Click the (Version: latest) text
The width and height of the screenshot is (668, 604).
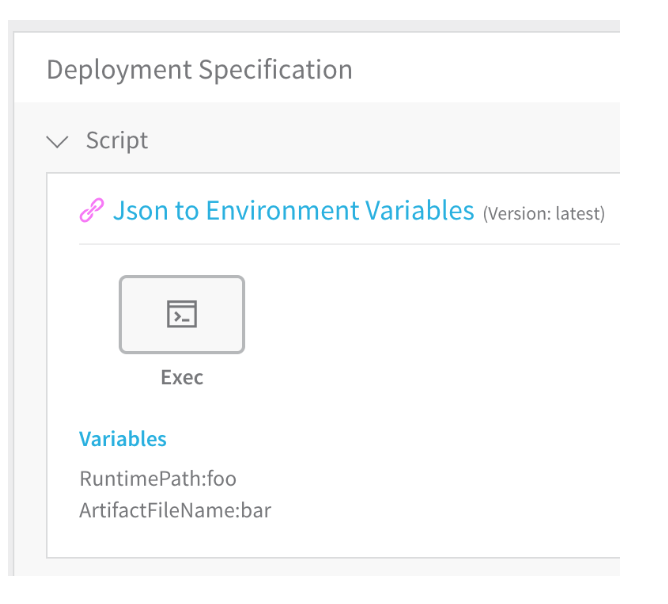[544, 213]
